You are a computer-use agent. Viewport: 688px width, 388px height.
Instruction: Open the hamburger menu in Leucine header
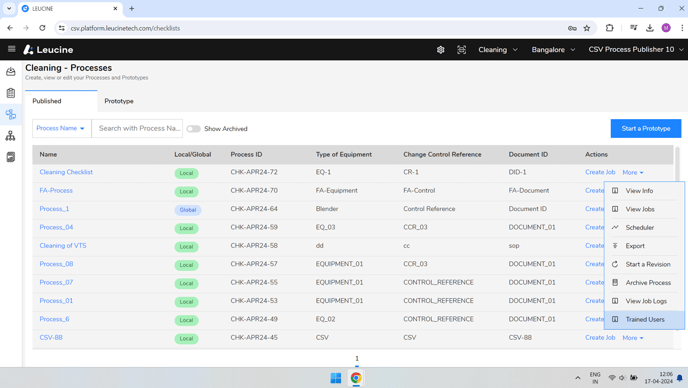coord(12,49)
